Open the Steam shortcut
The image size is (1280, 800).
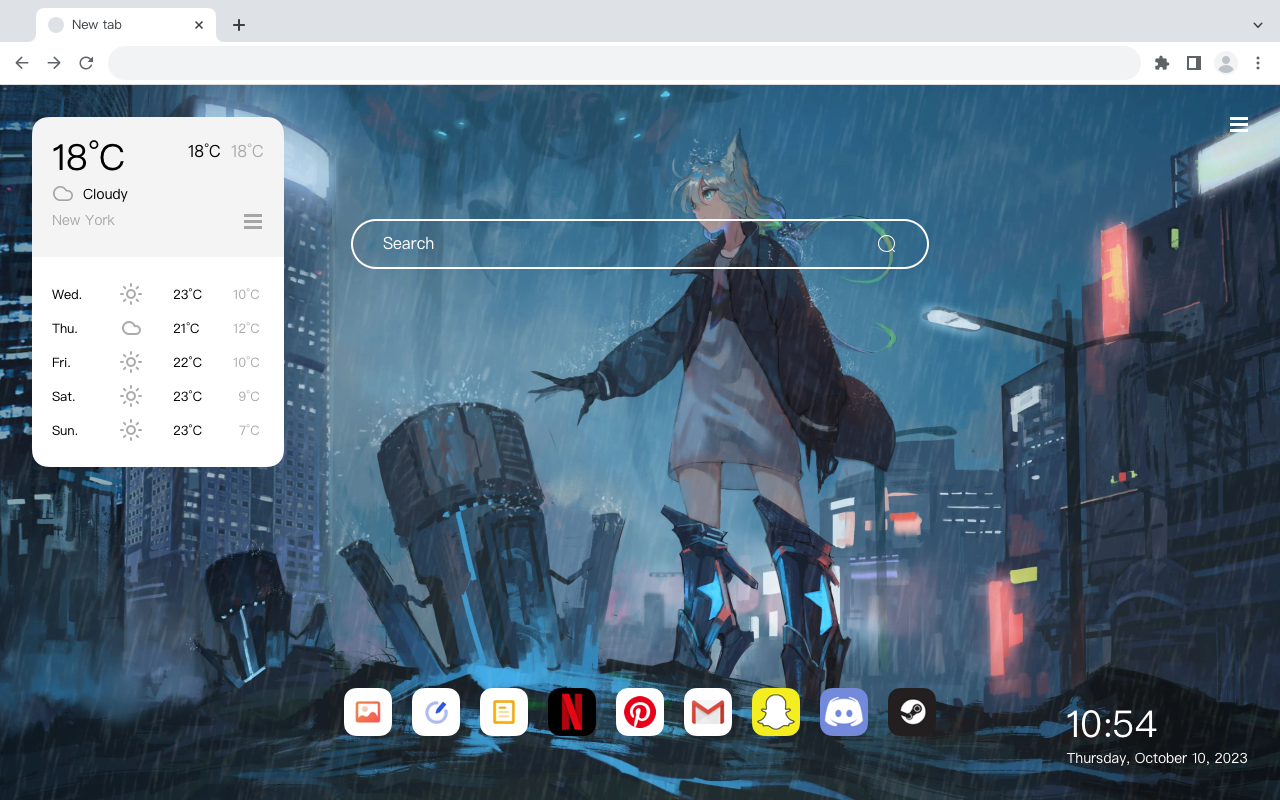tap(912, 712)
